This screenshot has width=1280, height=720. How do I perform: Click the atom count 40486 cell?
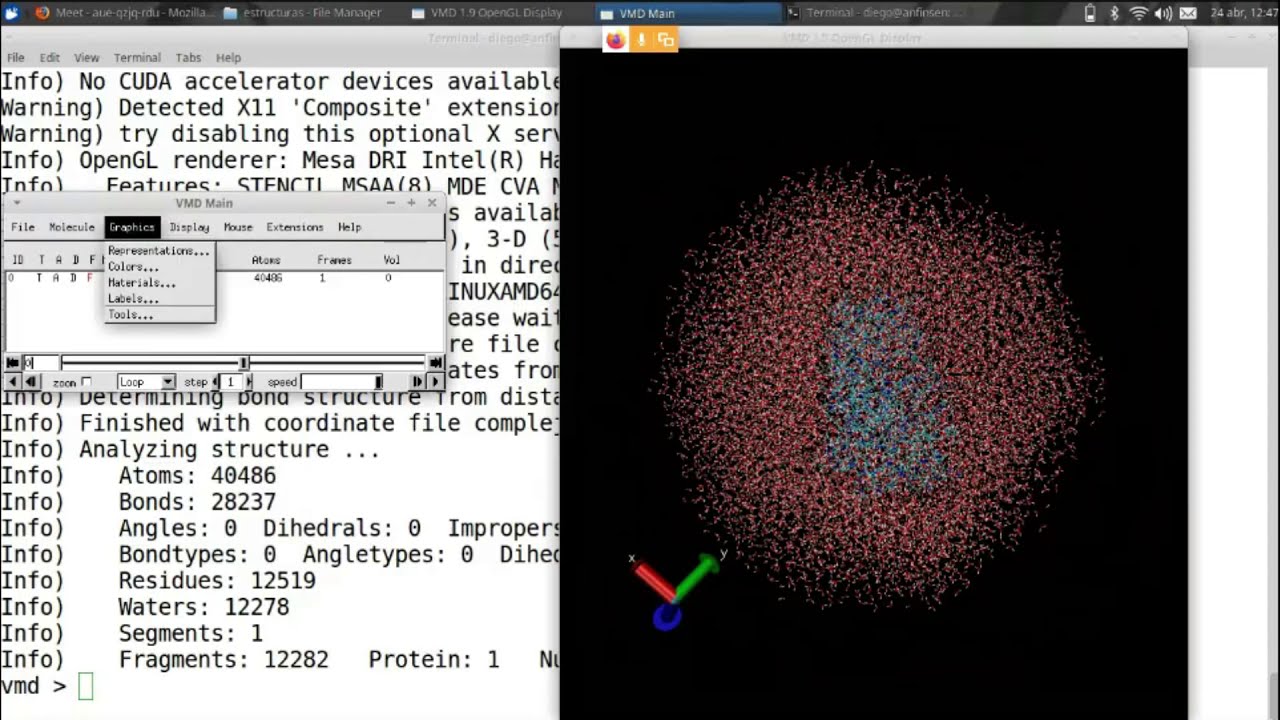pos(267,278)
